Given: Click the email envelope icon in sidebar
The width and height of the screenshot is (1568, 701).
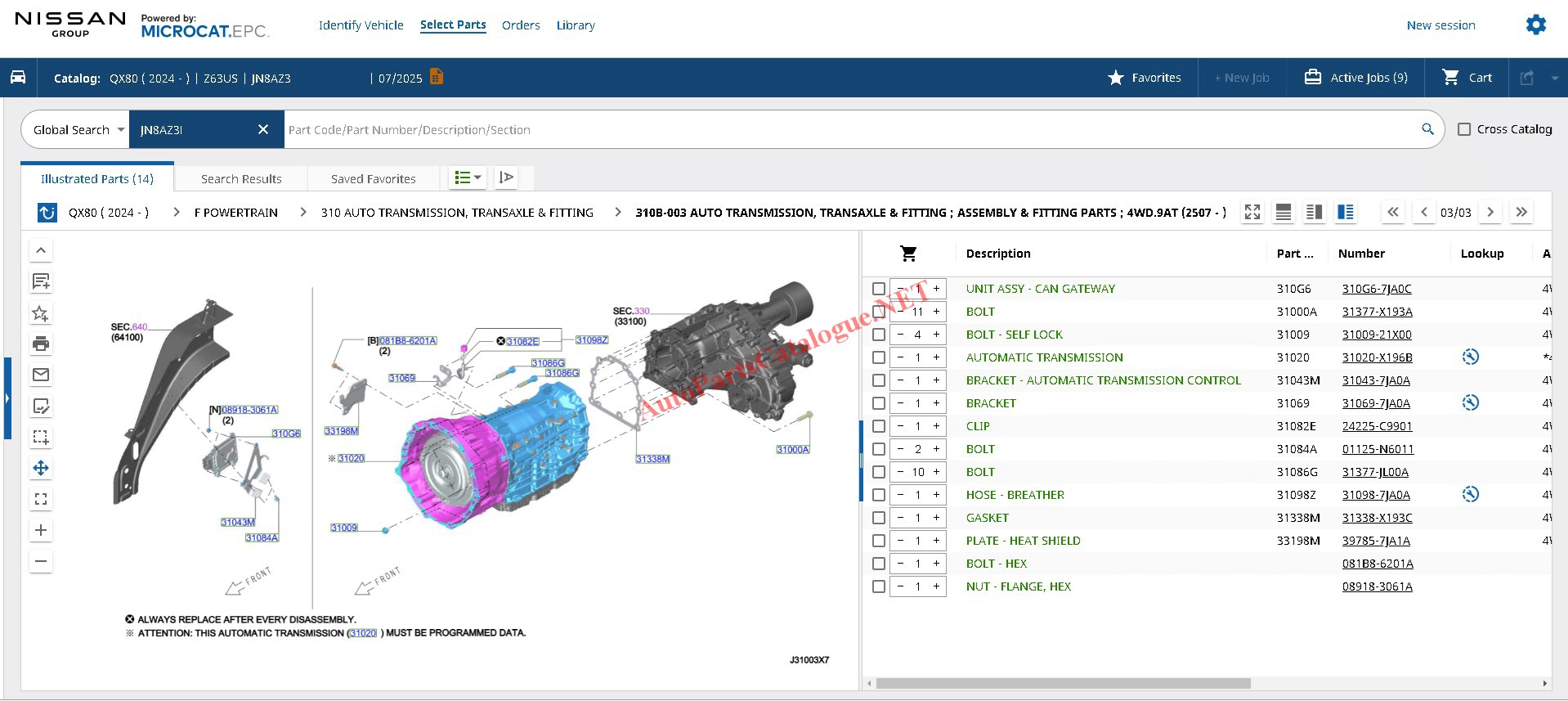Looking at the screenshot, I should click(41, 375).
